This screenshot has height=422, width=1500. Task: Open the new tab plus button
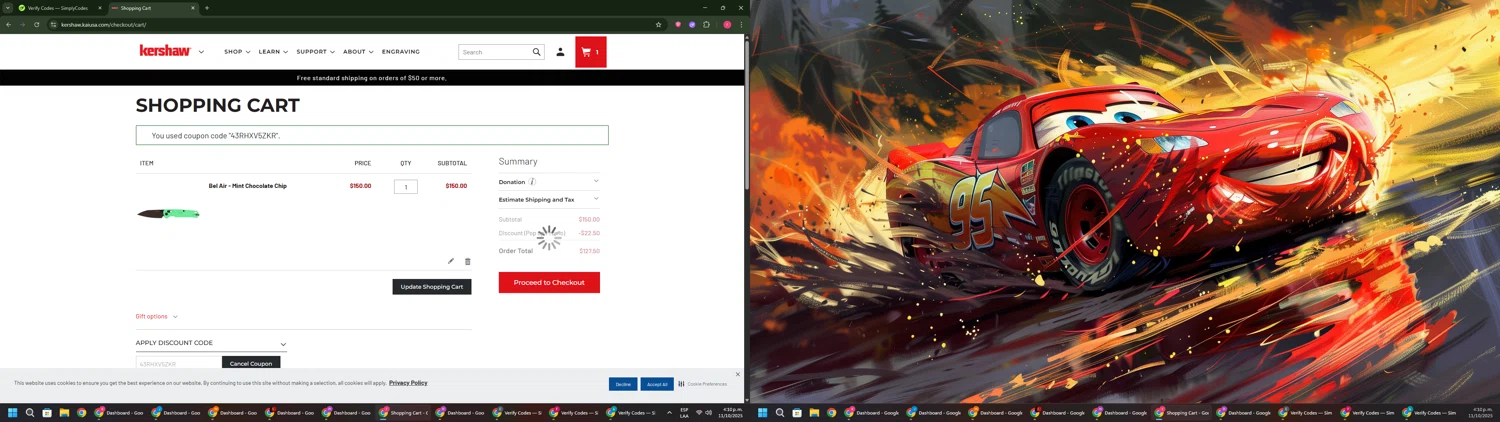207,8
